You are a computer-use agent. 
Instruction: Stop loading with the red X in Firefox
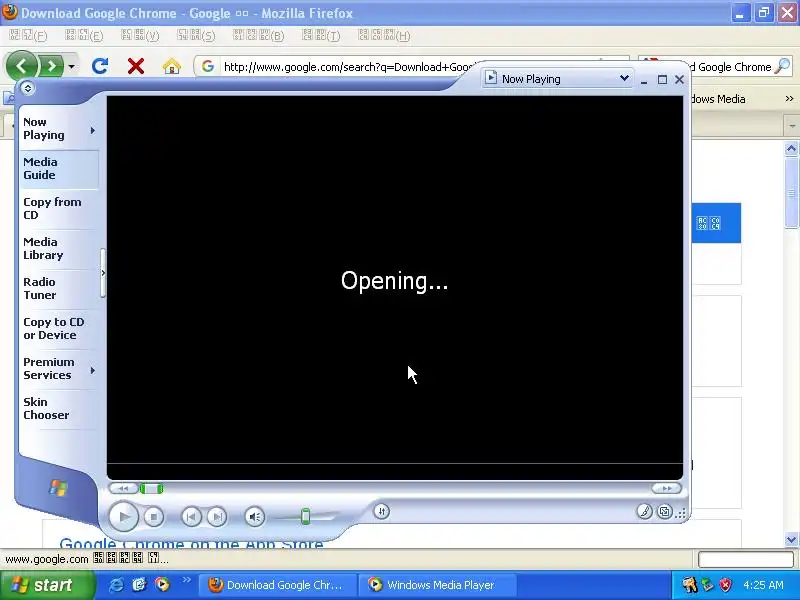[x=136, y=66]
